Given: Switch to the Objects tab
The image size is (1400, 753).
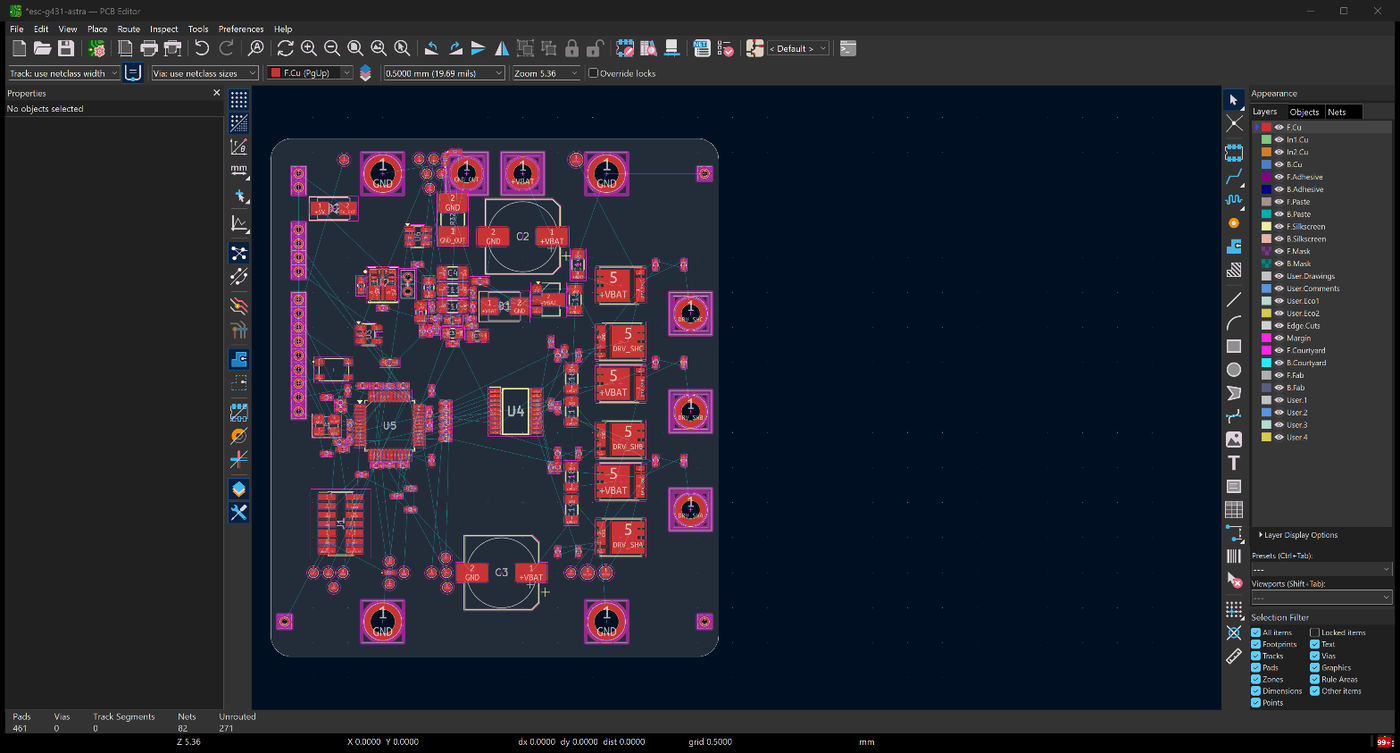Looking at the screenshot, I should coord(1304,112).
